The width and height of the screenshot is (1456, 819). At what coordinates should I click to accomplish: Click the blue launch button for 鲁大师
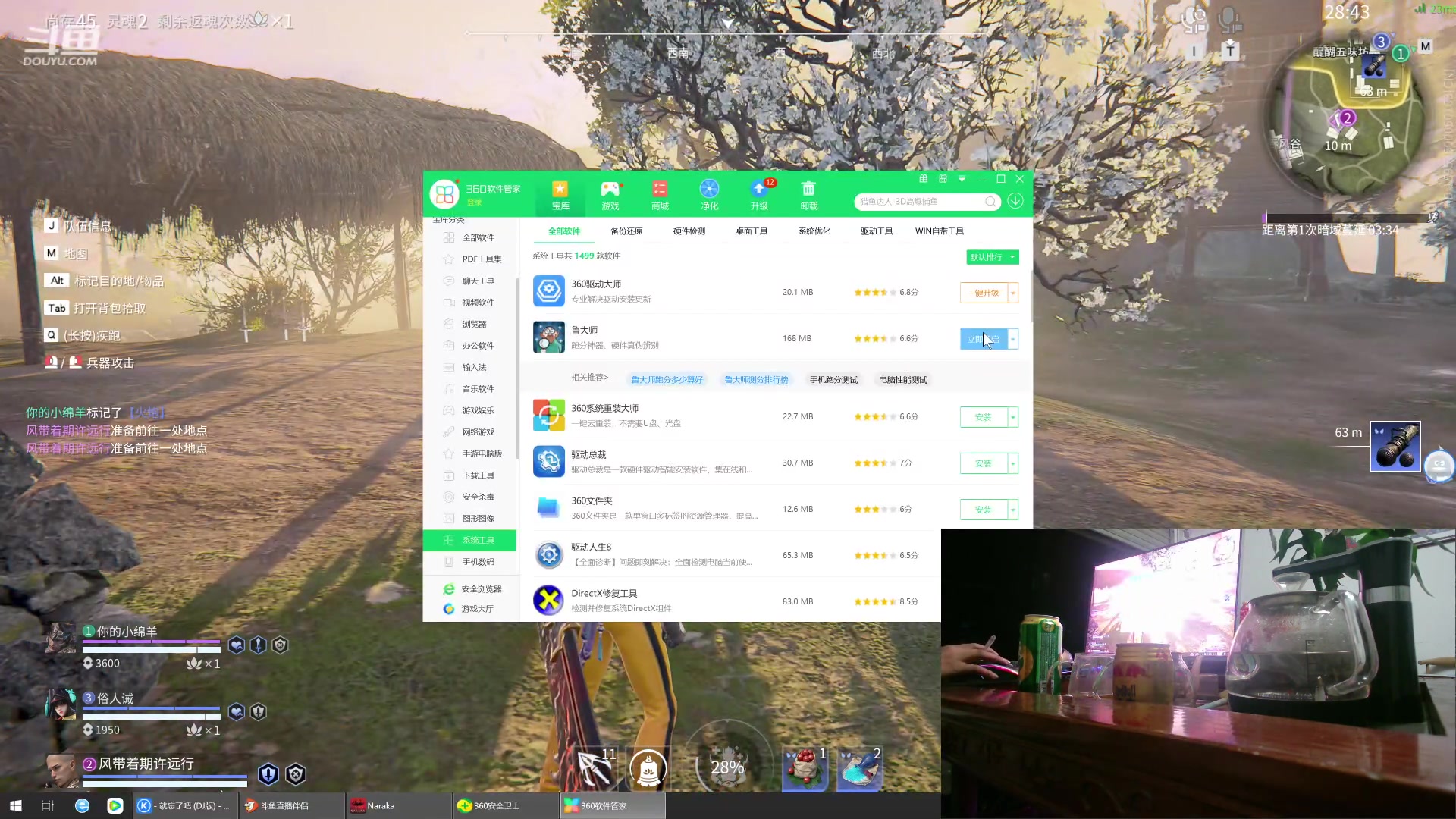[984, 339]
